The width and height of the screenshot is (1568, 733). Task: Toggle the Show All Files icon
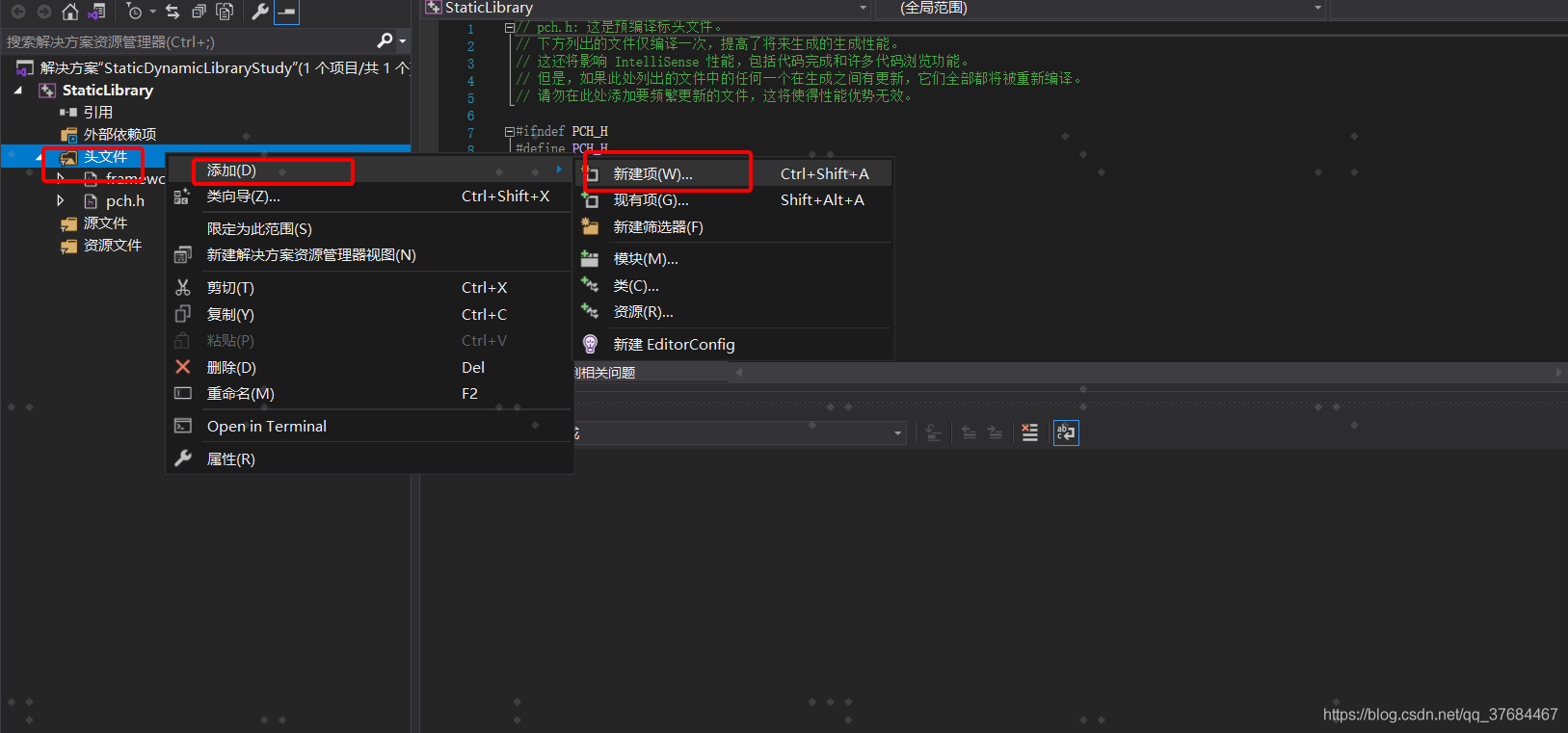point(225,12)
